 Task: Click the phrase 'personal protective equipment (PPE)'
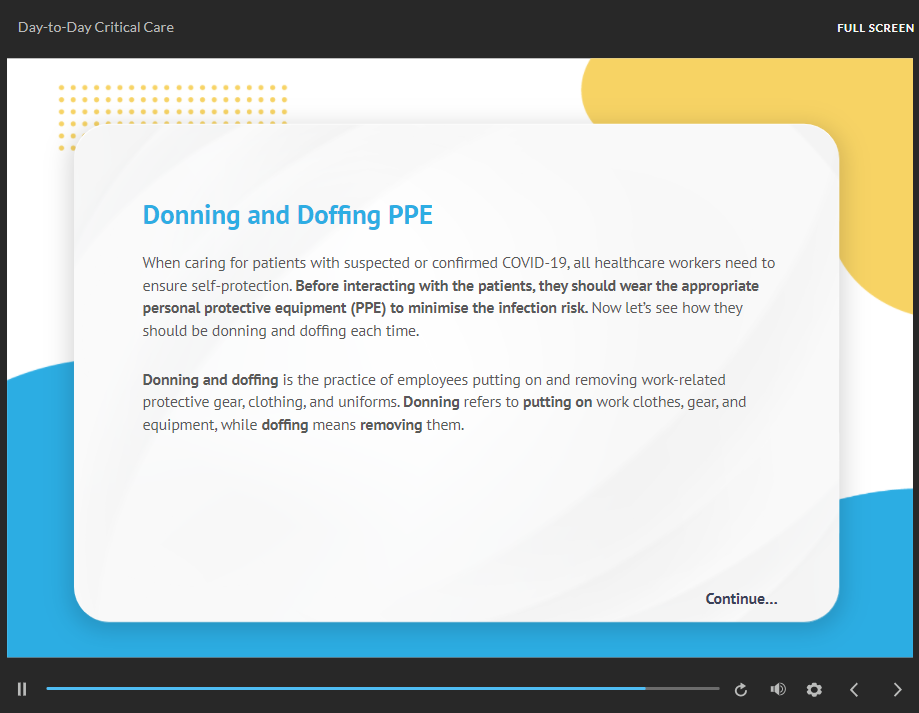[x=264, y=308]
